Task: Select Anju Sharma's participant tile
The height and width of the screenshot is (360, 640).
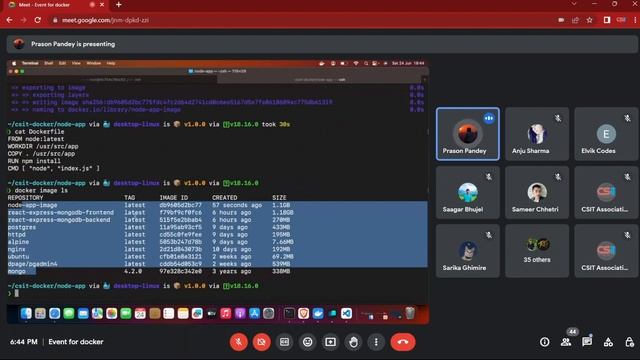Action: [x=537, y=134]
